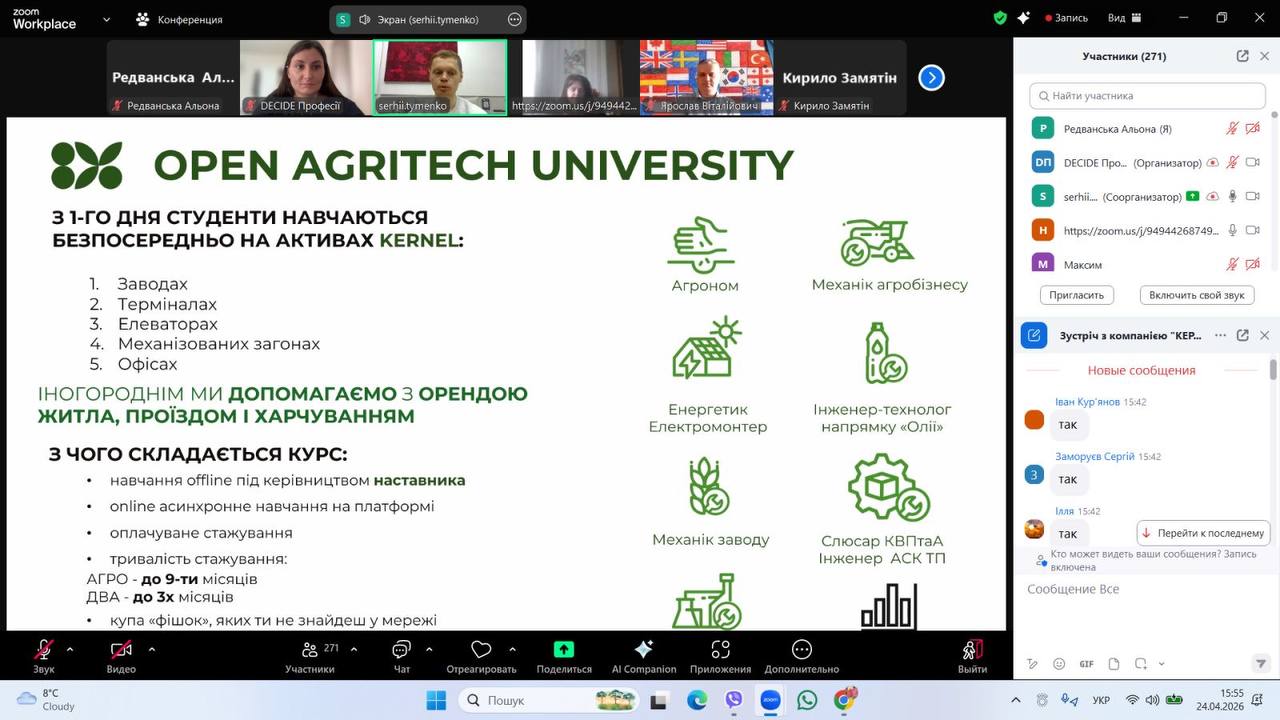
Task: Click the AI Companion sparkle icon in title bar
Action: (x=1023, y=18)
